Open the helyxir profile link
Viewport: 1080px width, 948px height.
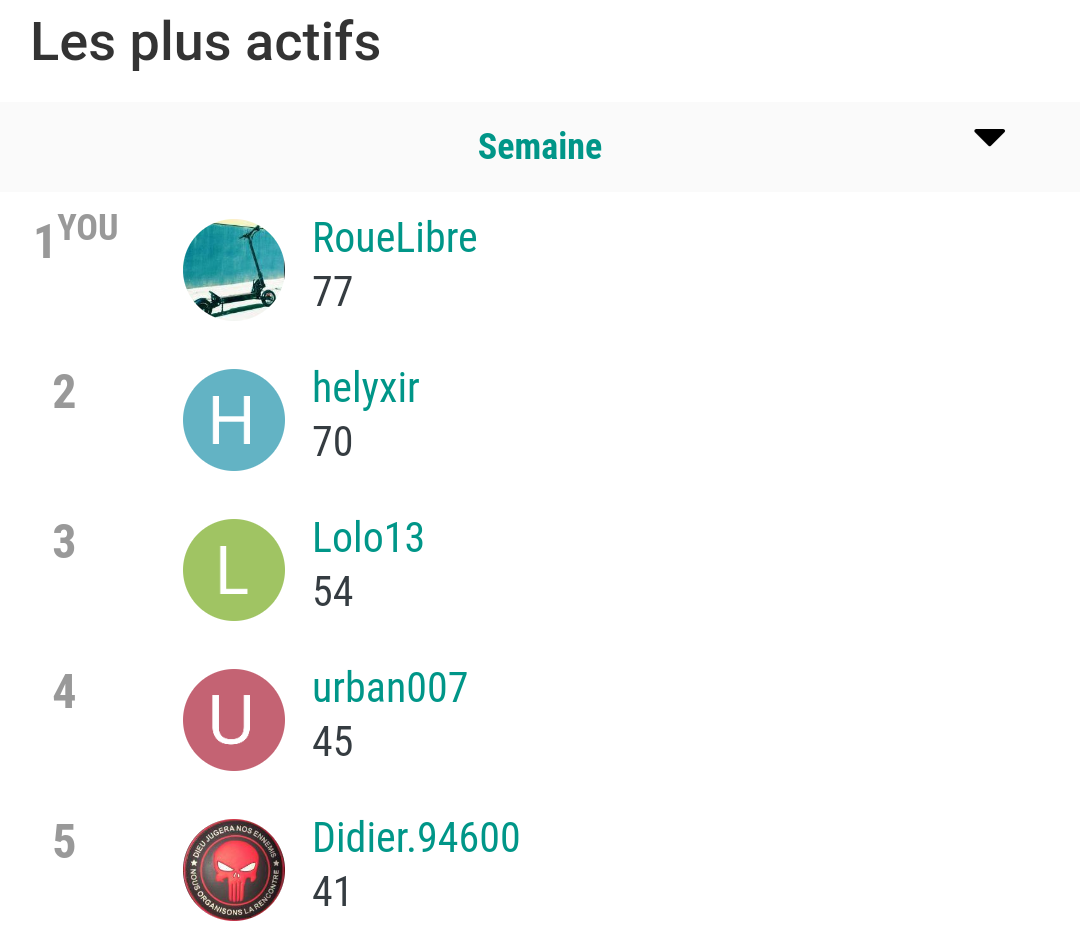pos(366,389)
